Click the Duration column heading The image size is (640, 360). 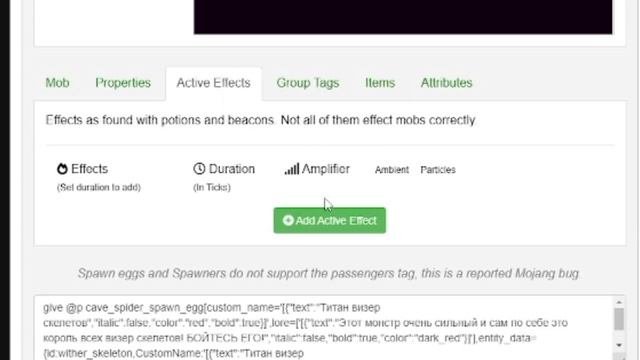coord(232,169)
